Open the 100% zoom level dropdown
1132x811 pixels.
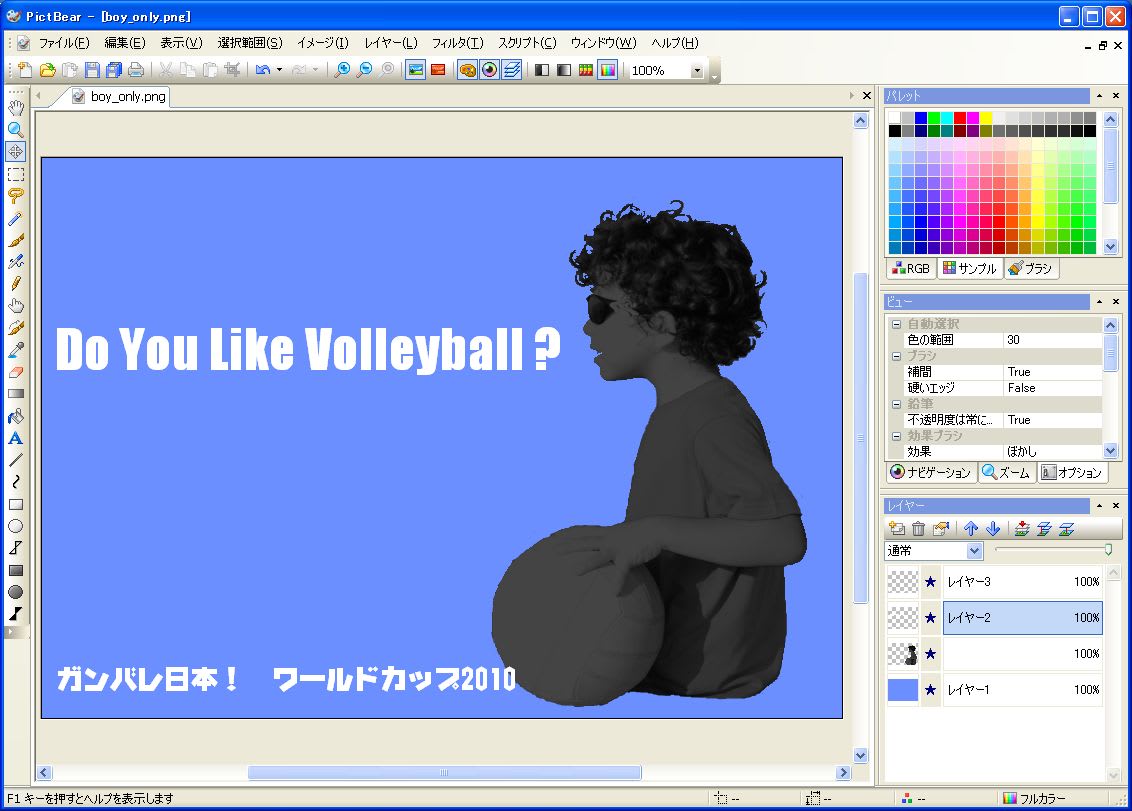click(697, 71)
